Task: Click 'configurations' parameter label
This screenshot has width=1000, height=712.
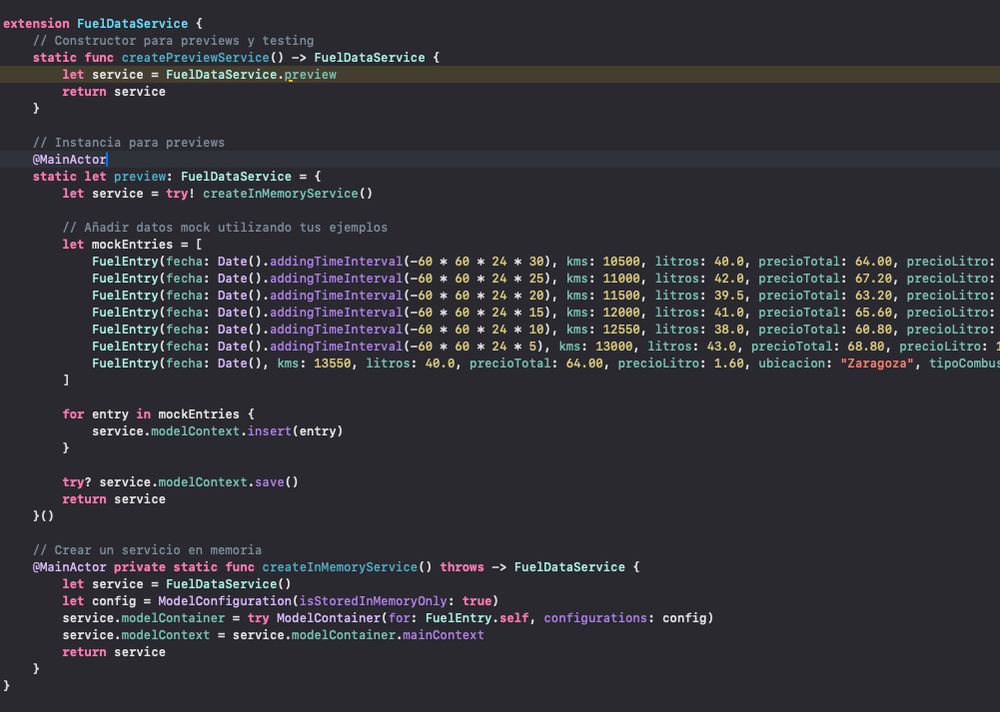Action: 596,618
